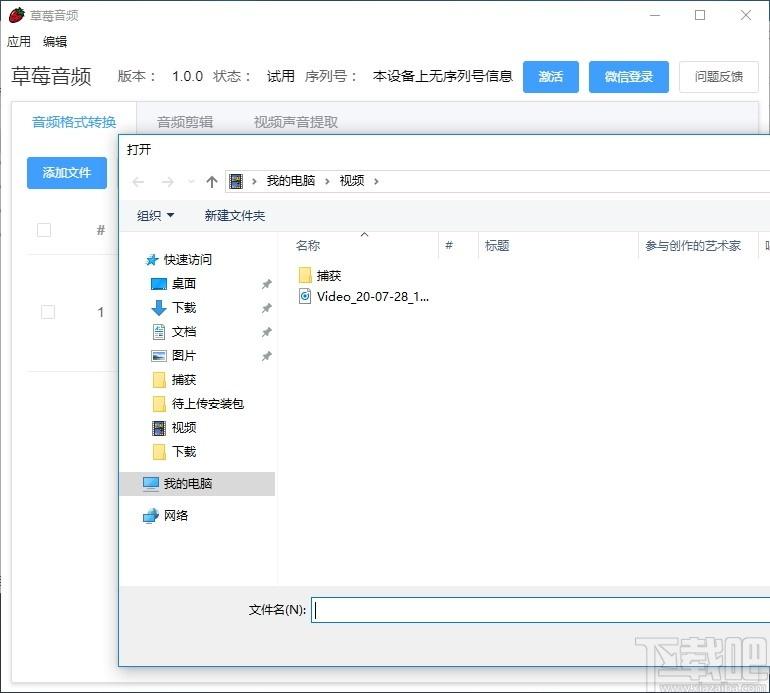Click folder icon beside 待上传安装包
Viewport: 770px width, 693px height.
coord(159,404)
